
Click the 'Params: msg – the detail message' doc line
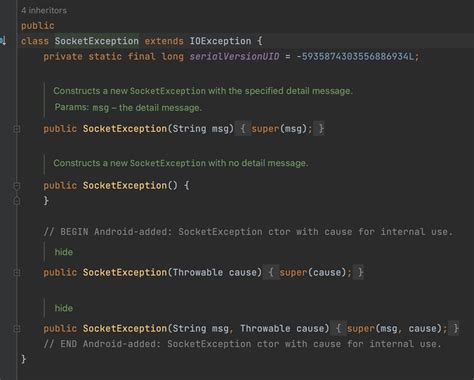click(x=128, y=107)
